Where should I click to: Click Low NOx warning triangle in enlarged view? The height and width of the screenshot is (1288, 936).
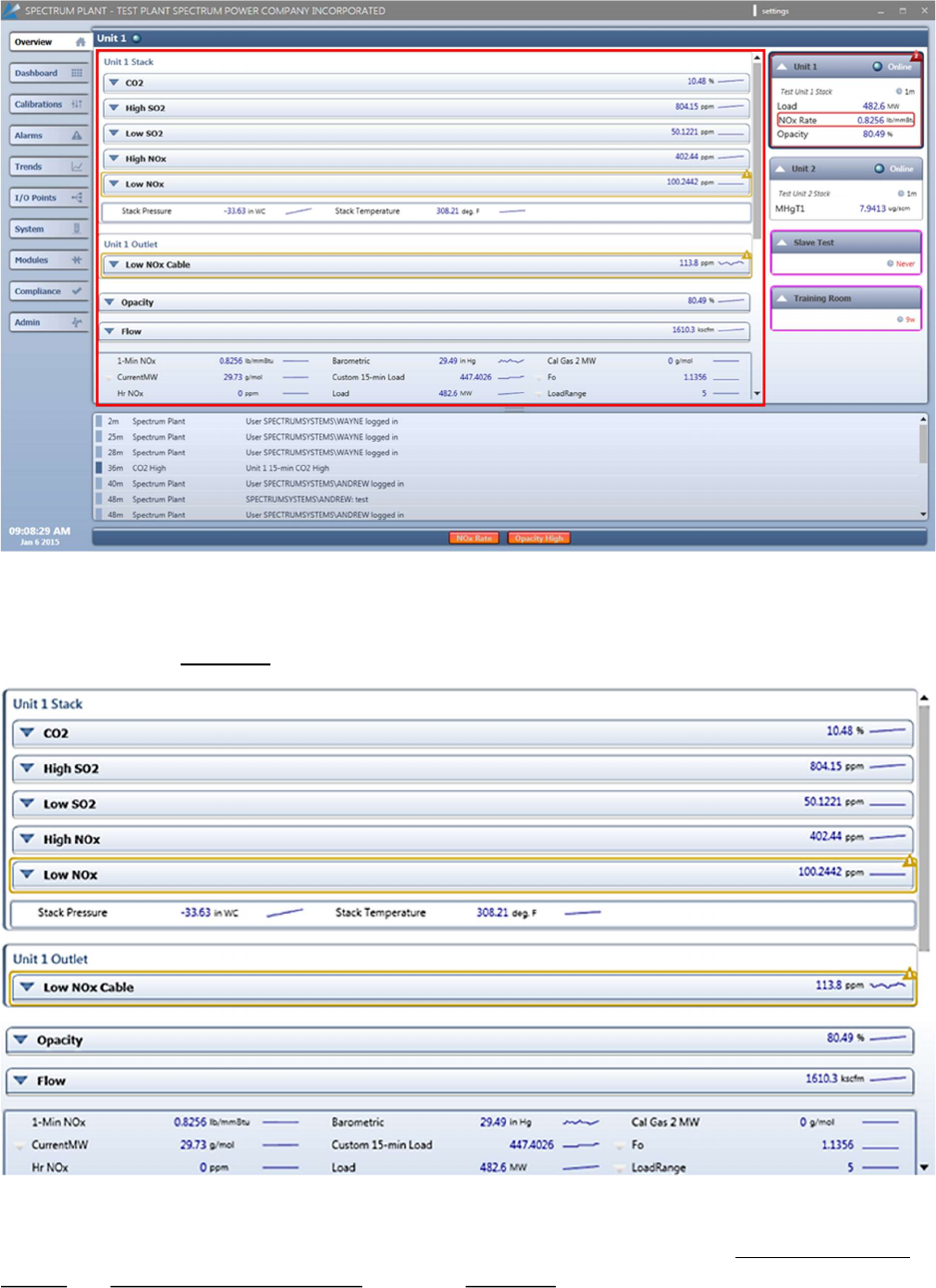click(x=909, y=861)
